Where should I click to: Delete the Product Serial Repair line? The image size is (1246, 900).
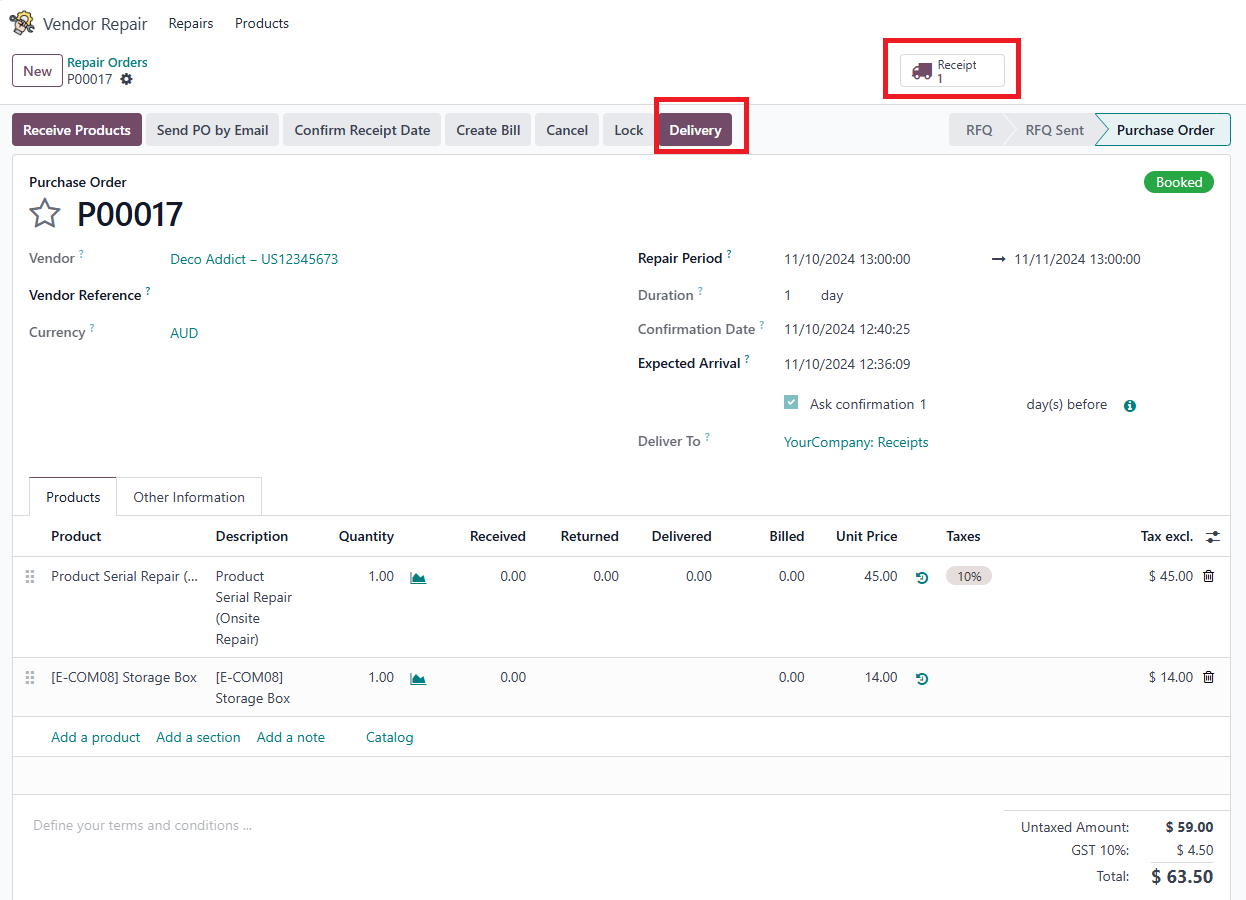pyautogui.click(x=1208, y=576)
